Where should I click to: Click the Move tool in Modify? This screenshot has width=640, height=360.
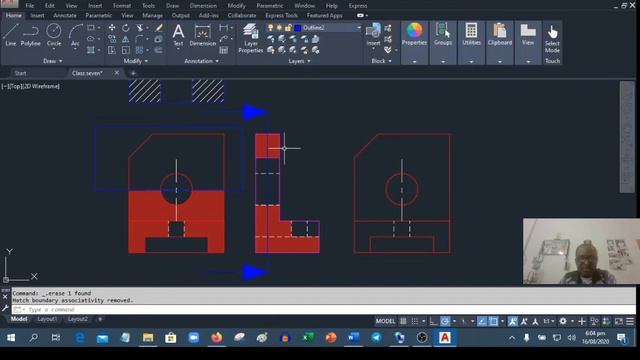point(112,28)
